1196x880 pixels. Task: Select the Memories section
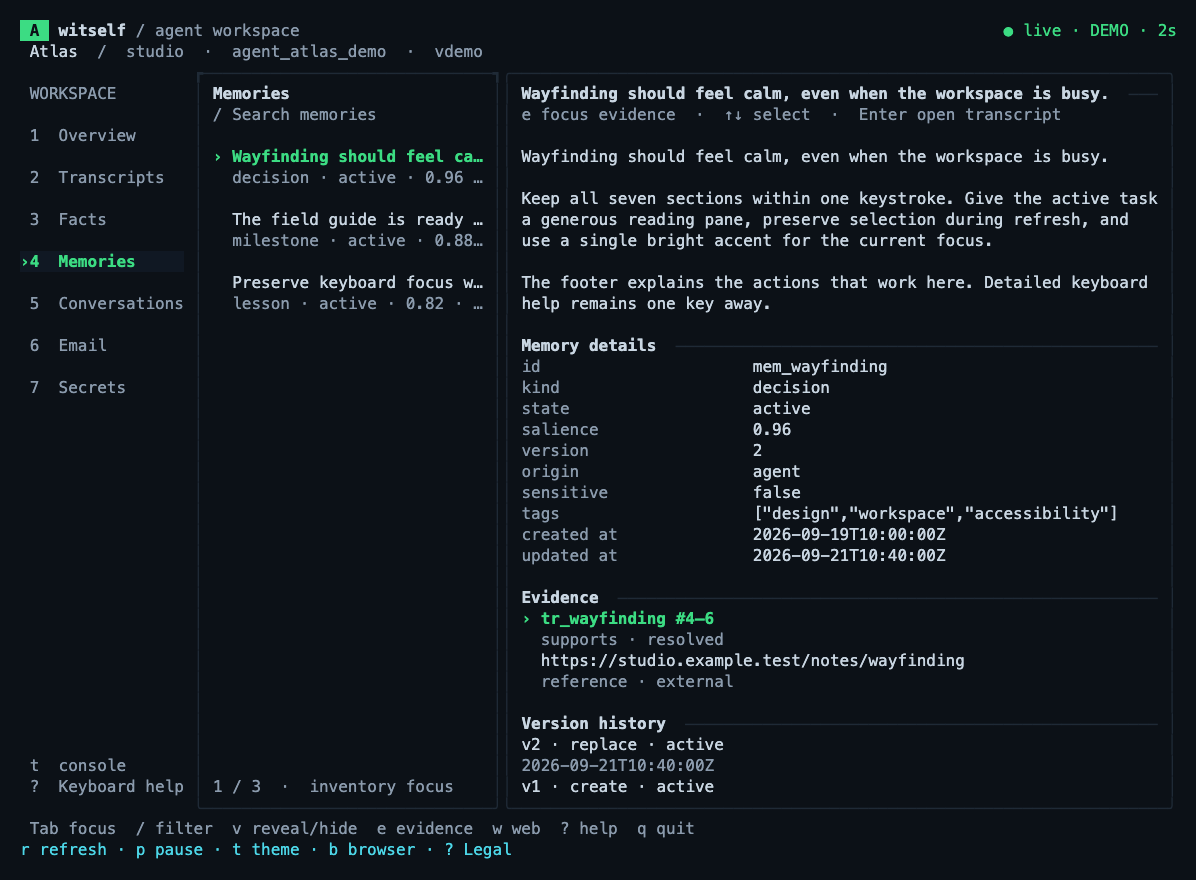[102, 262]
